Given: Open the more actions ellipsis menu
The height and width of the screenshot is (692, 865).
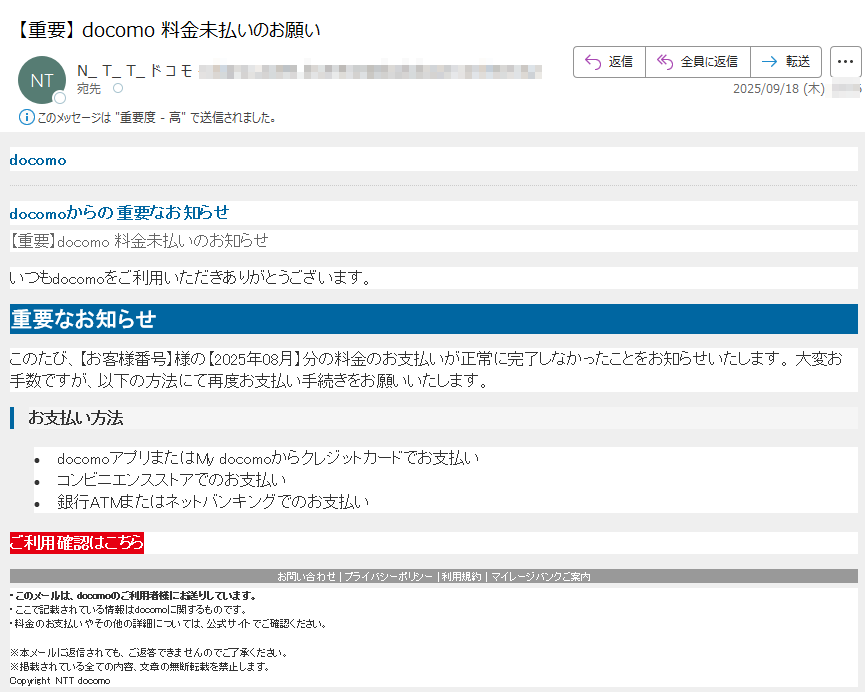Looking at the screenshot, I should pos(845,62).
